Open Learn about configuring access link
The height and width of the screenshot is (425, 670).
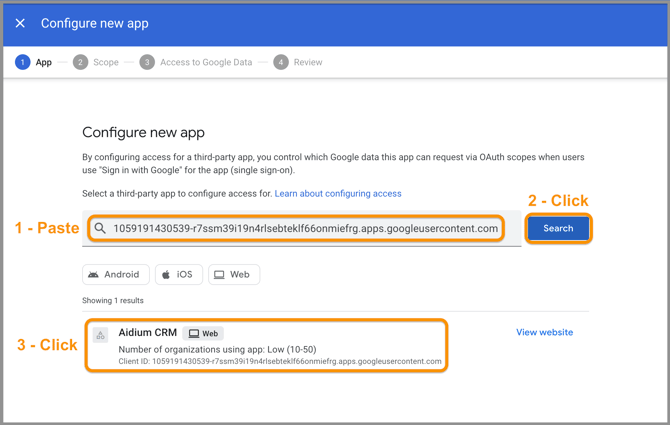point(338,193)
